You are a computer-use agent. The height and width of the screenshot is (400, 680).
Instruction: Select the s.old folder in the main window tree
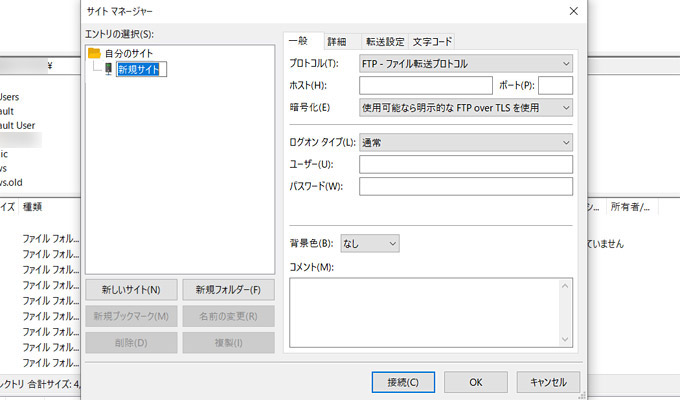[11, 182]
